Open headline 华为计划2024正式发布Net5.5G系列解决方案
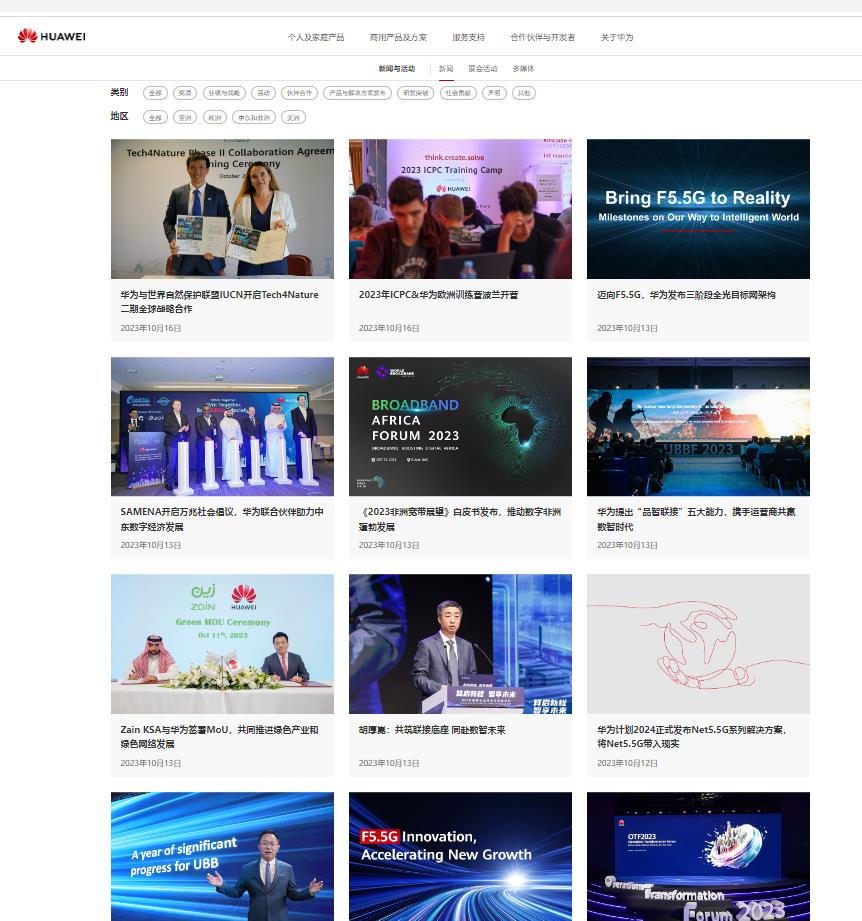Viewport: 862px width, 921px height. click(691, 737)
